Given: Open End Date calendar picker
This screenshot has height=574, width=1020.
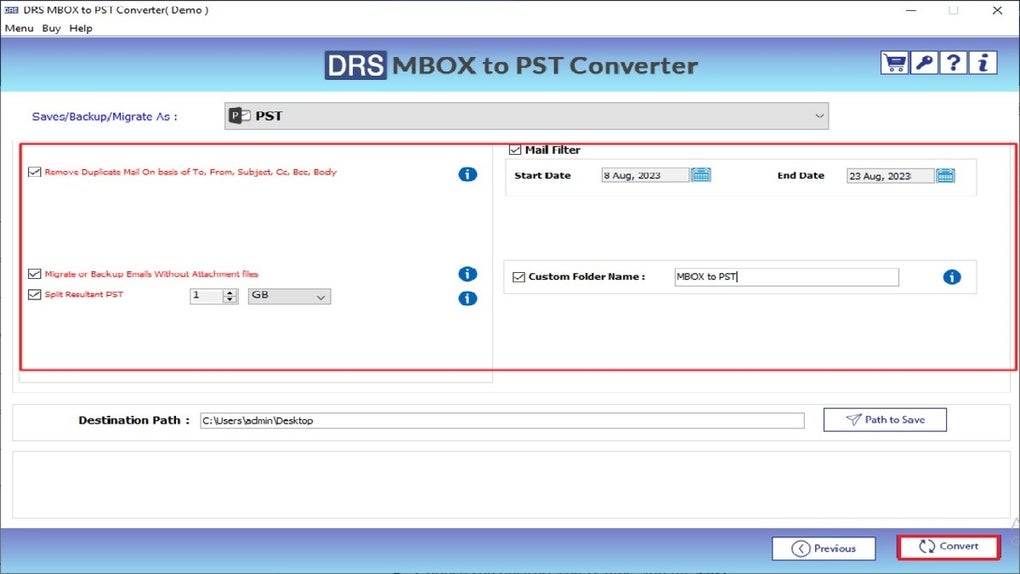Looking at the screenshot, I should (945, 176).
